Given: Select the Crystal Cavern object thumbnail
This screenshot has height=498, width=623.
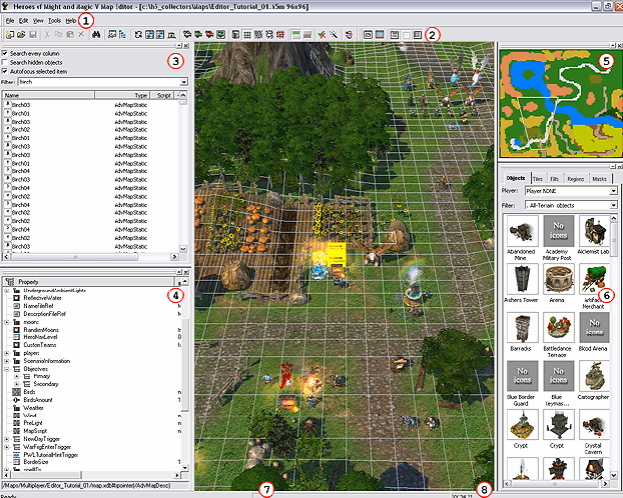Looking at the screenshot, I should pyautogui.click(x=594, y=425).
